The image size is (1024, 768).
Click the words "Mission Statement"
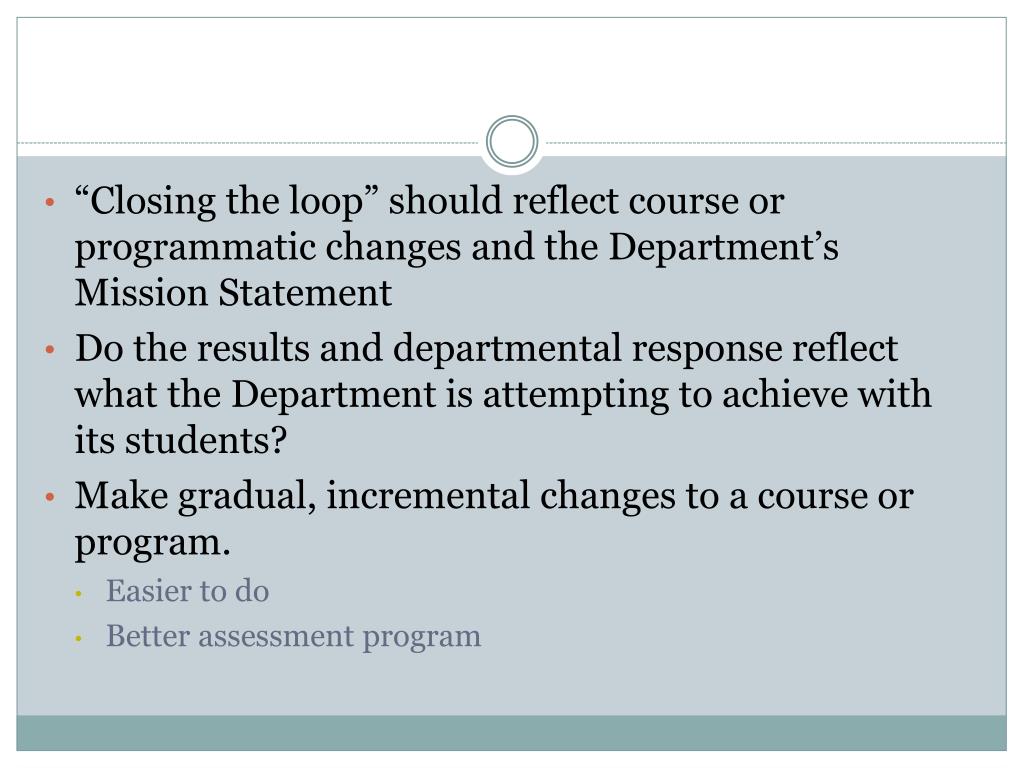233,293
